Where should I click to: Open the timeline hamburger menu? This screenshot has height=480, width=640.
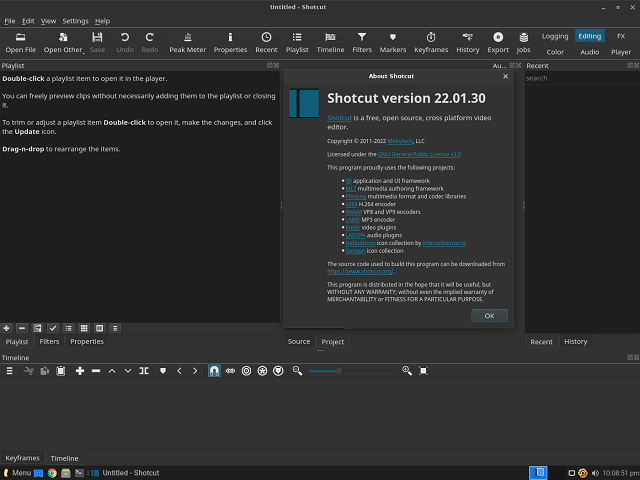tap(10, 371)
